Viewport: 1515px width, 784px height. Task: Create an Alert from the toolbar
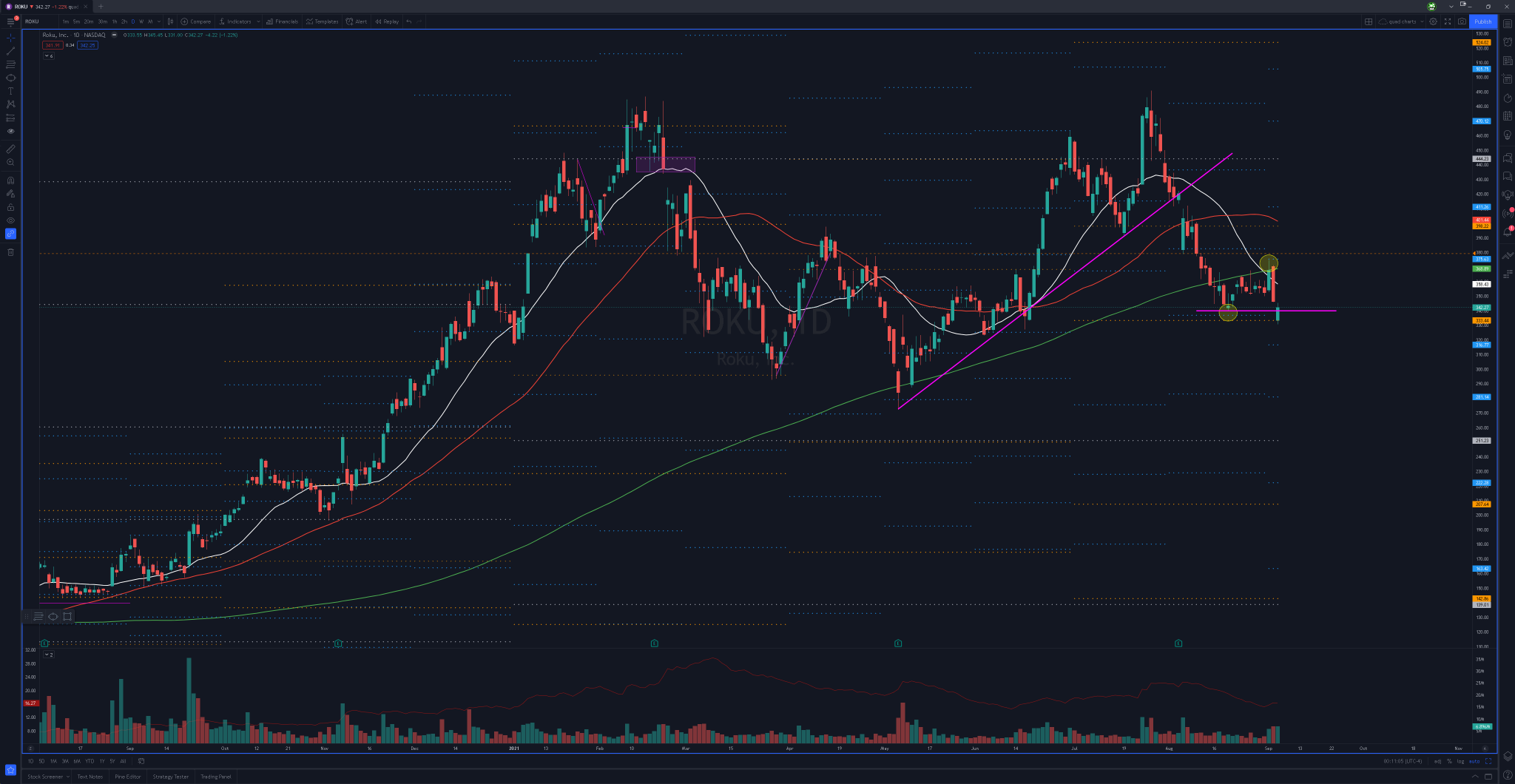pos(357,21)
